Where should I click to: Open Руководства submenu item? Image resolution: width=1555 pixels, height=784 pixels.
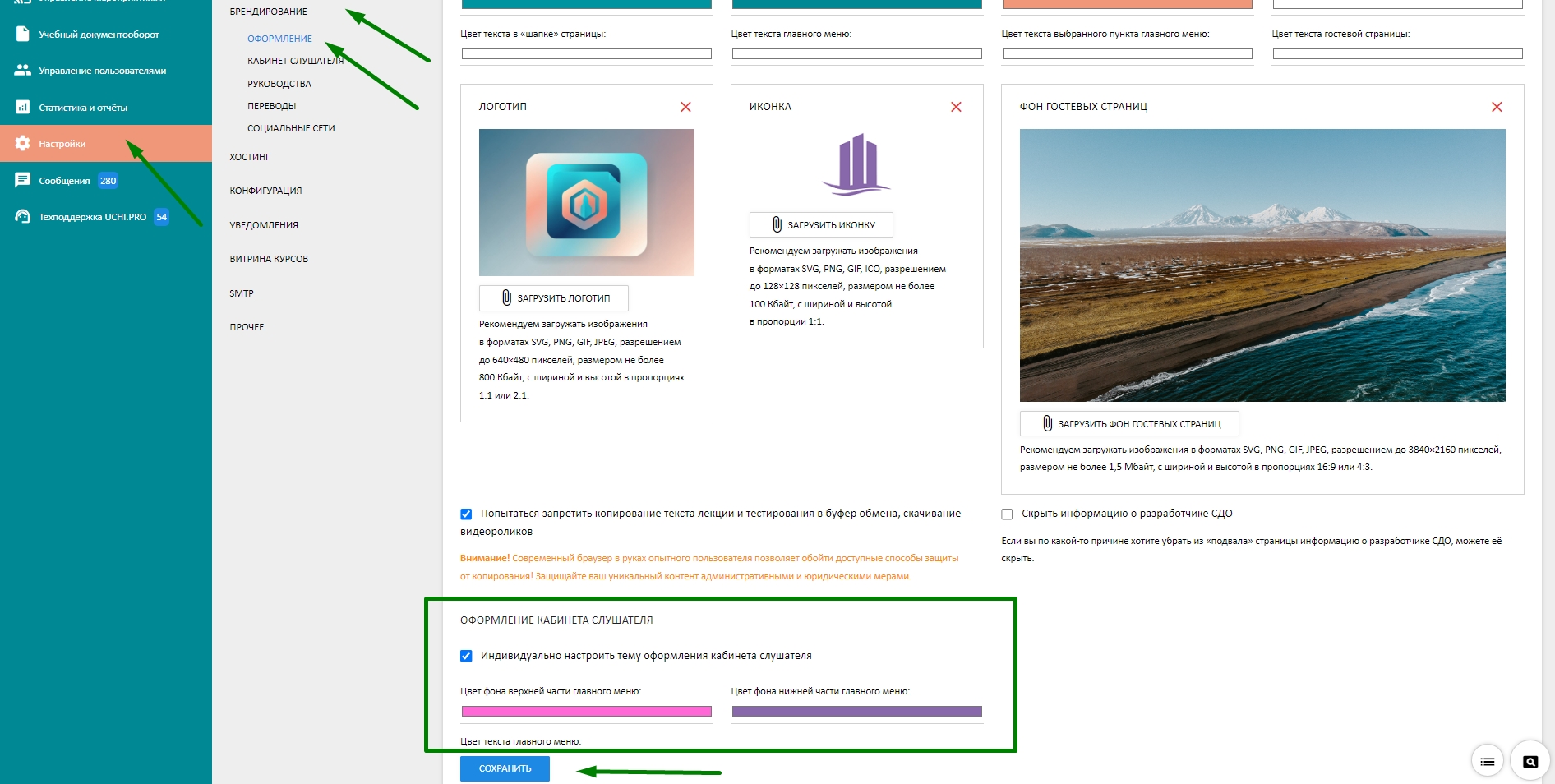click(x=279, y=84)
